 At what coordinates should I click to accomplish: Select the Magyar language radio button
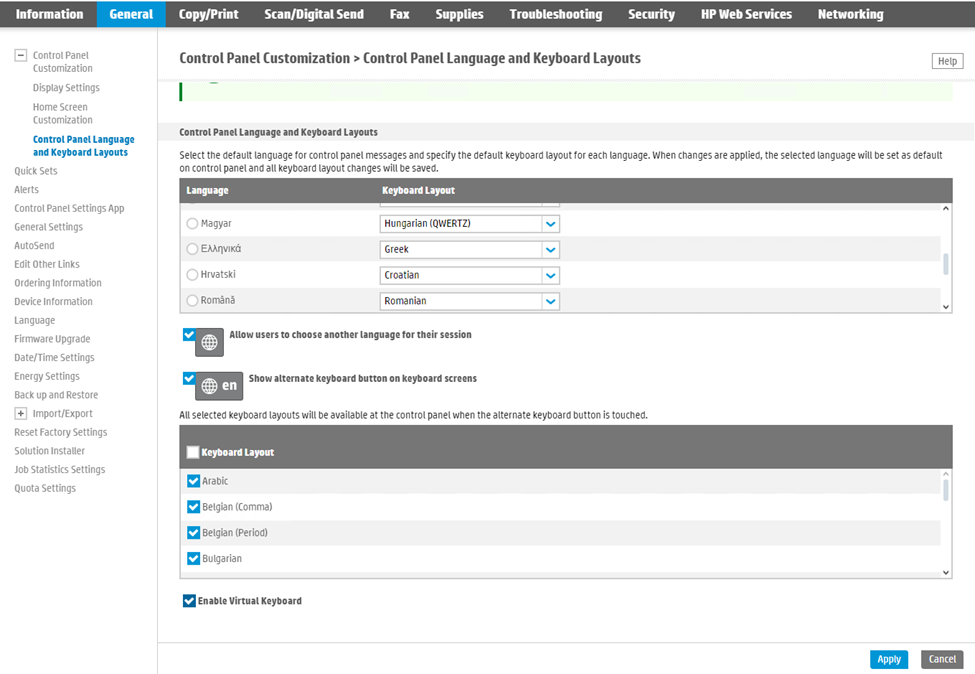(x=193, y=224)
